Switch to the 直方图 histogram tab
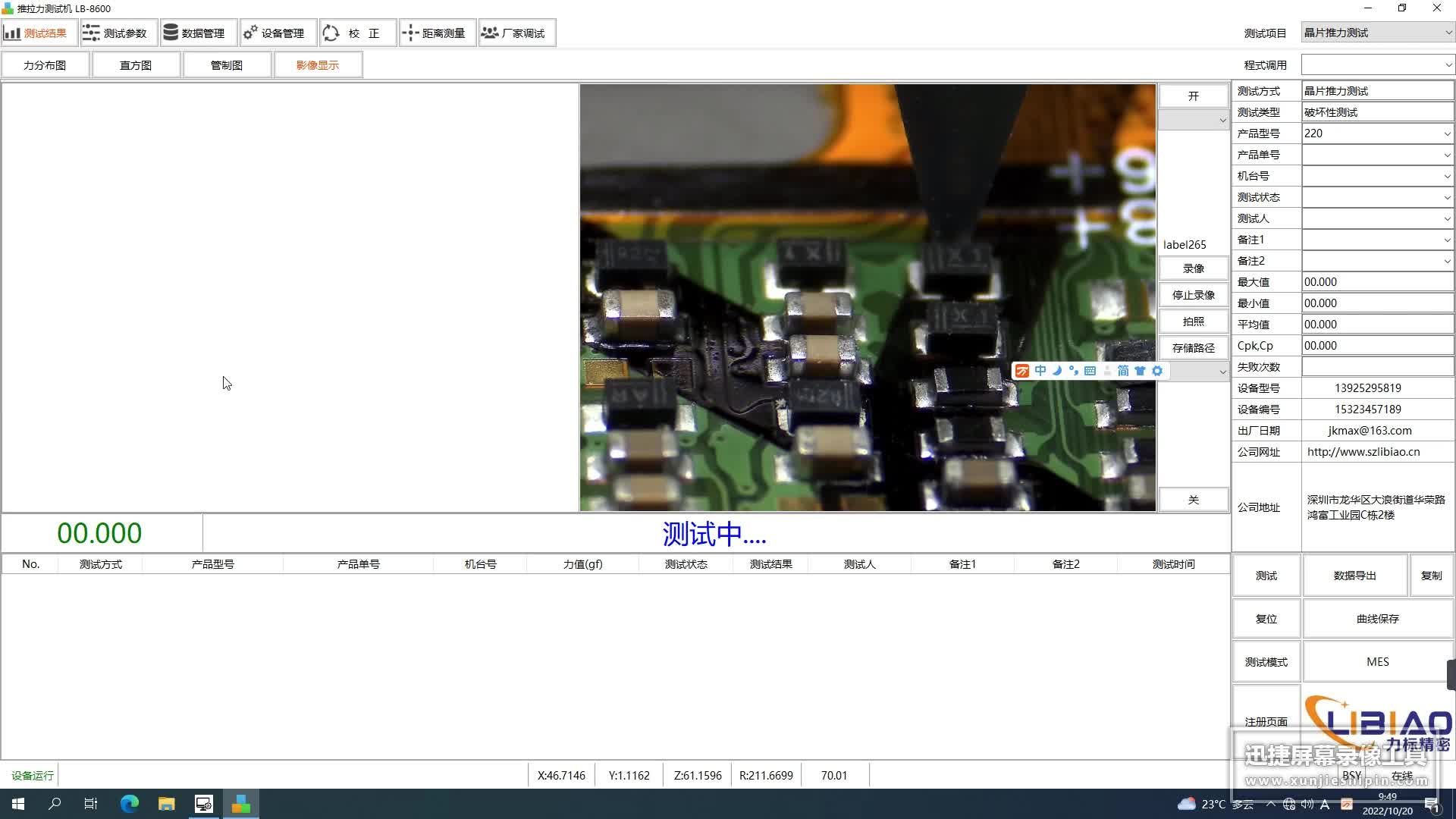 tap(136, 65)
